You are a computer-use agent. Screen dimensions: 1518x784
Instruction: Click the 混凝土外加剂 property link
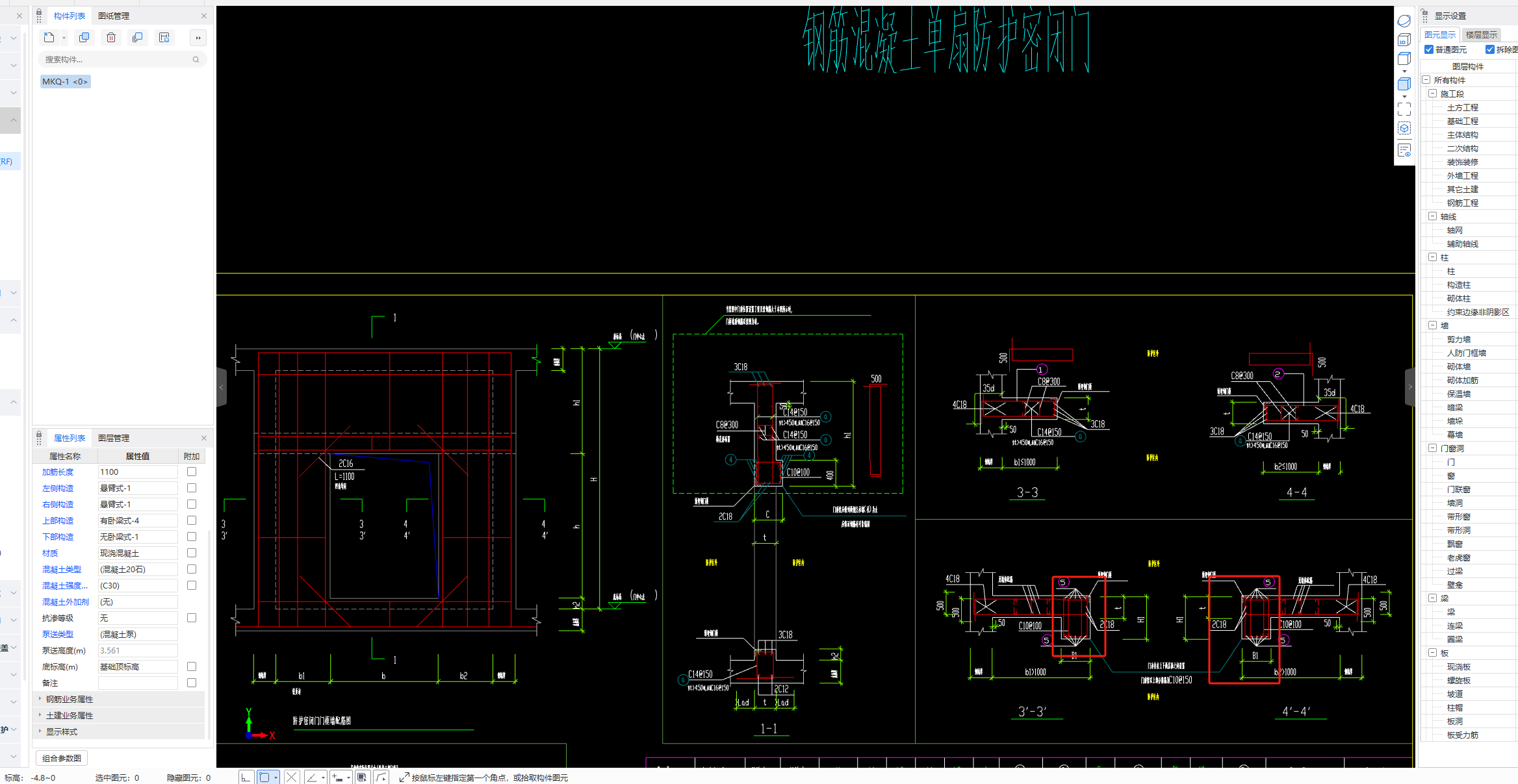[66, 602]
